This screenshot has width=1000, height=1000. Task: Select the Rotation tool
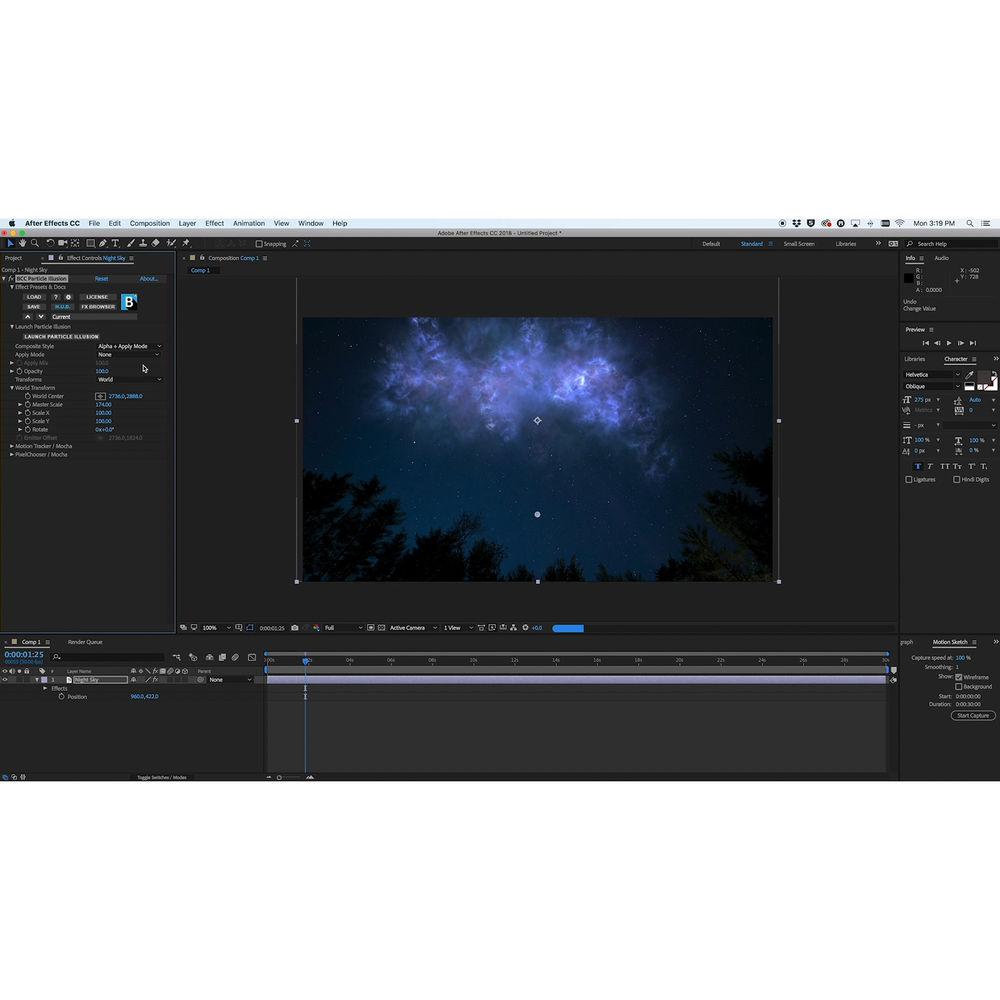[x=50, y=243]
